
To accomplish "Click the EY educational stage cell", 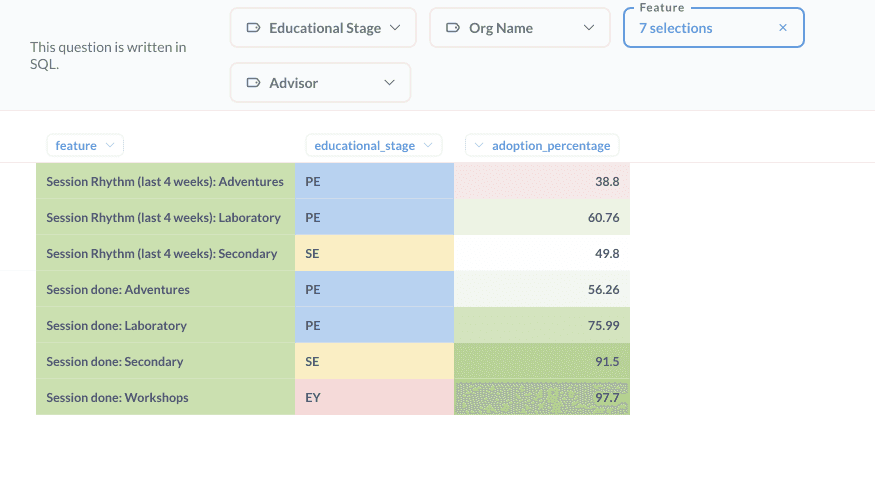I will (374, 397).
